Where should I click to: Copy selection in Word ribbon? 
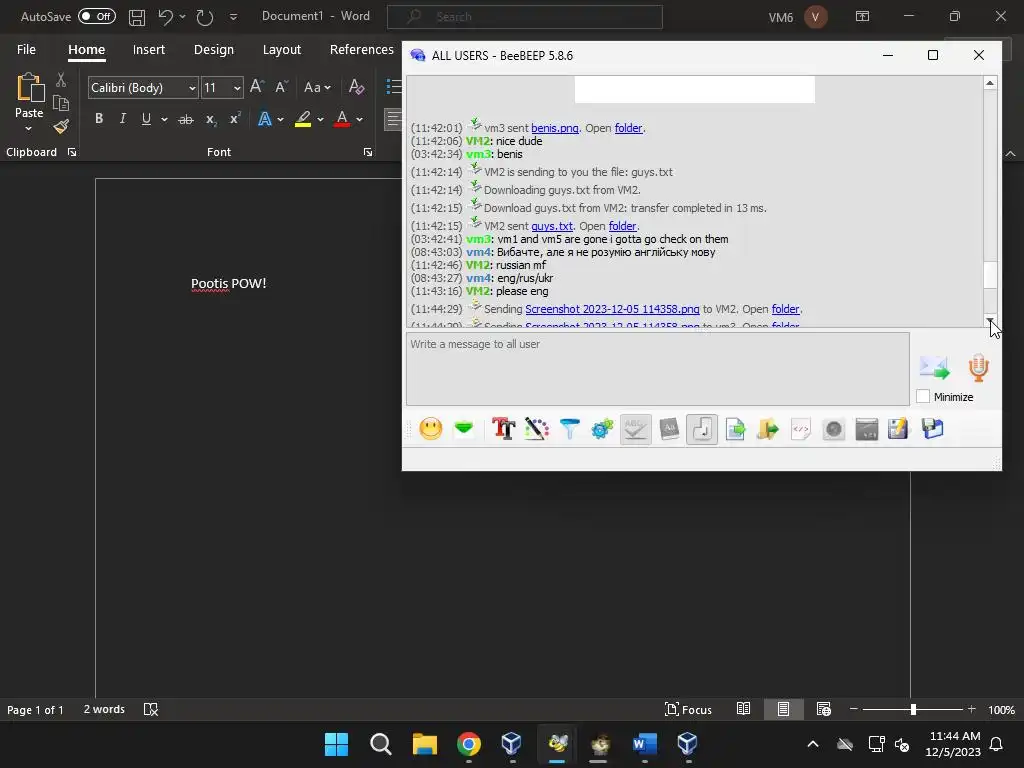click(61, 103)
